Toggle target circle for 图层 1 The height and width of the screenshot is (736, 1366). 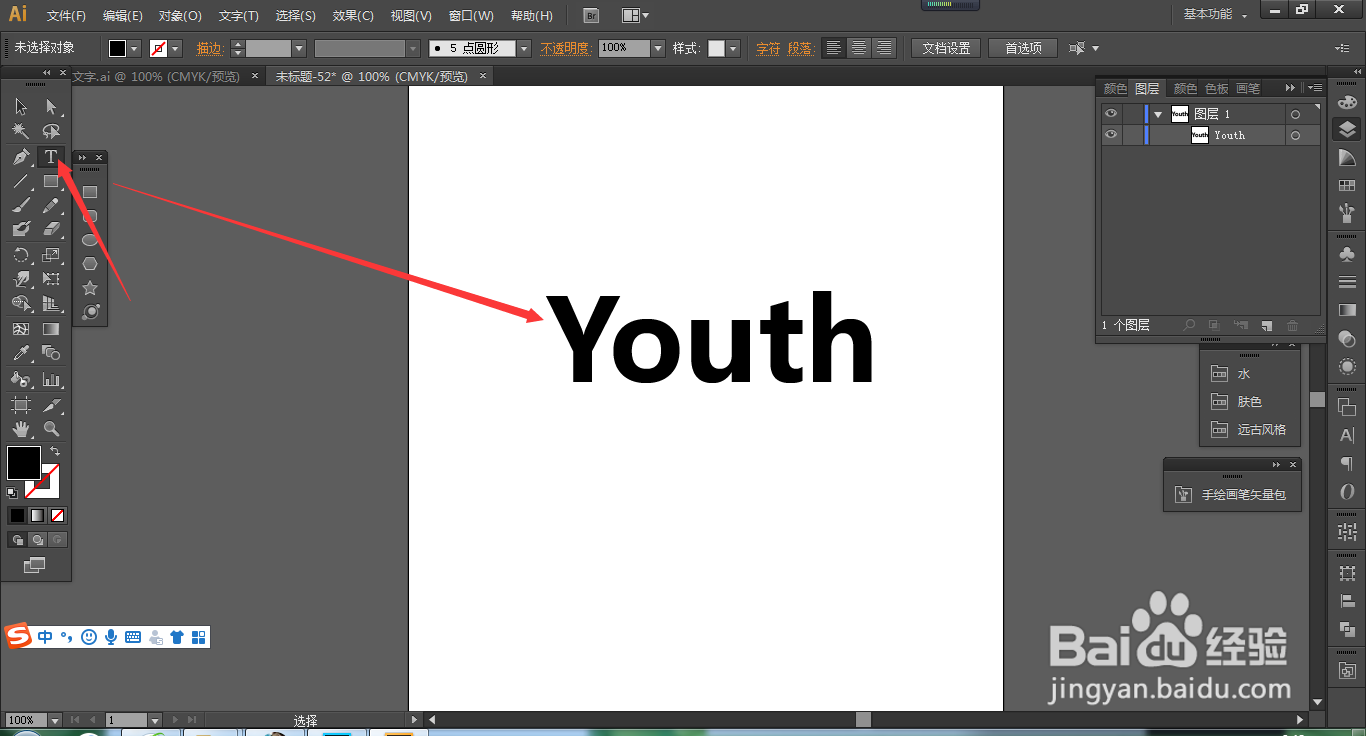point(1295,115)
